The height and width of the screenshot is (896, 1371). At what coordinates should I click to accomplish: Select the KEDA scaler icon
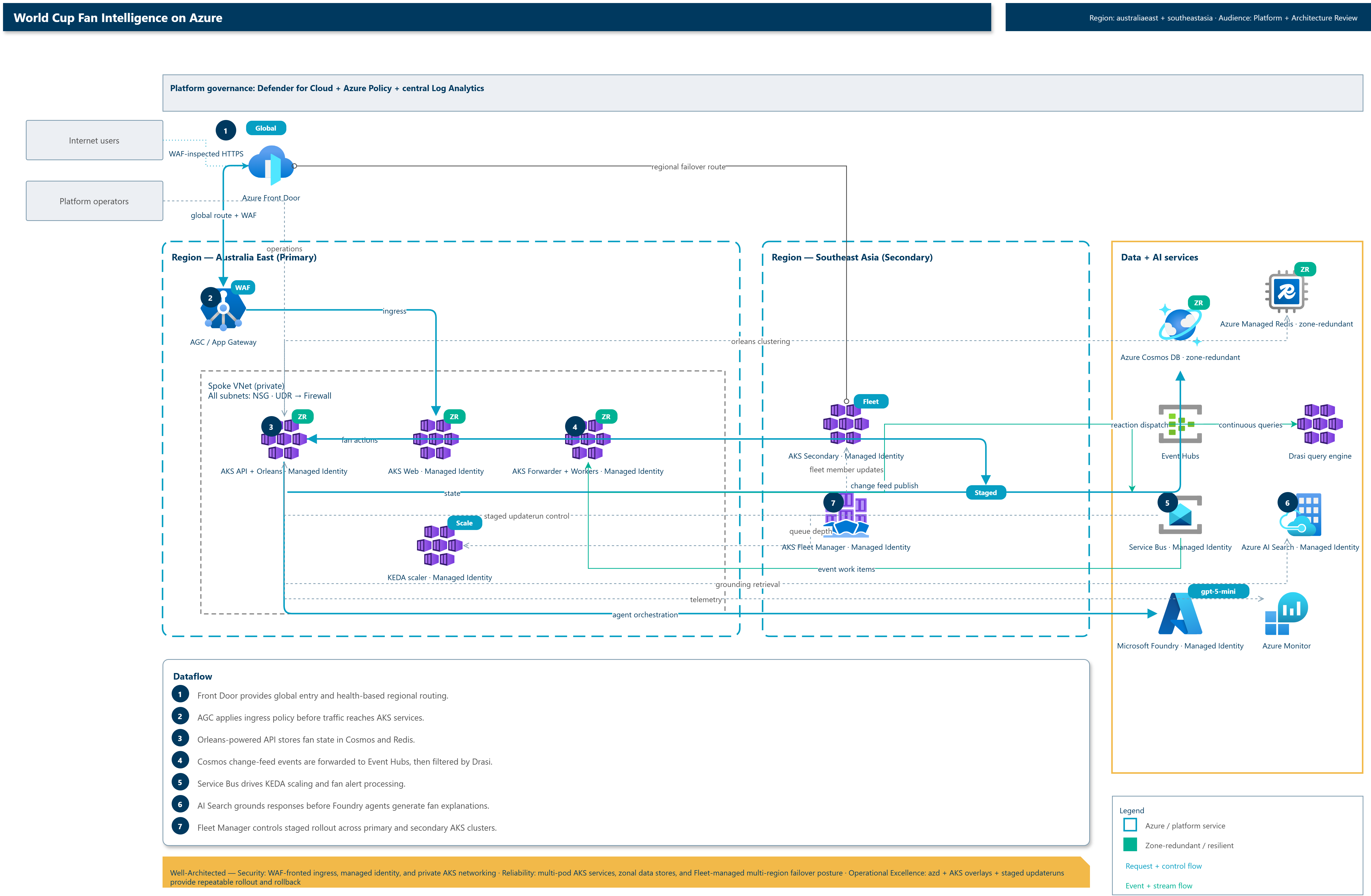[x=440, y=545]
